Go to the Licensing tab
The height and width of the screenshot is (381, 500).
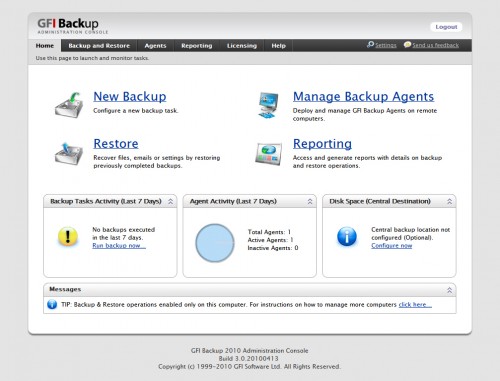pos(242,46)
